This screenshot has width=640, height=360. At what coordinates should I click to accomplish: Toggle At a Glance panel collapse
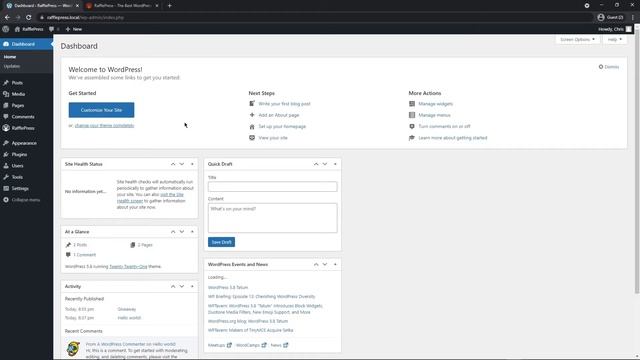192,232
